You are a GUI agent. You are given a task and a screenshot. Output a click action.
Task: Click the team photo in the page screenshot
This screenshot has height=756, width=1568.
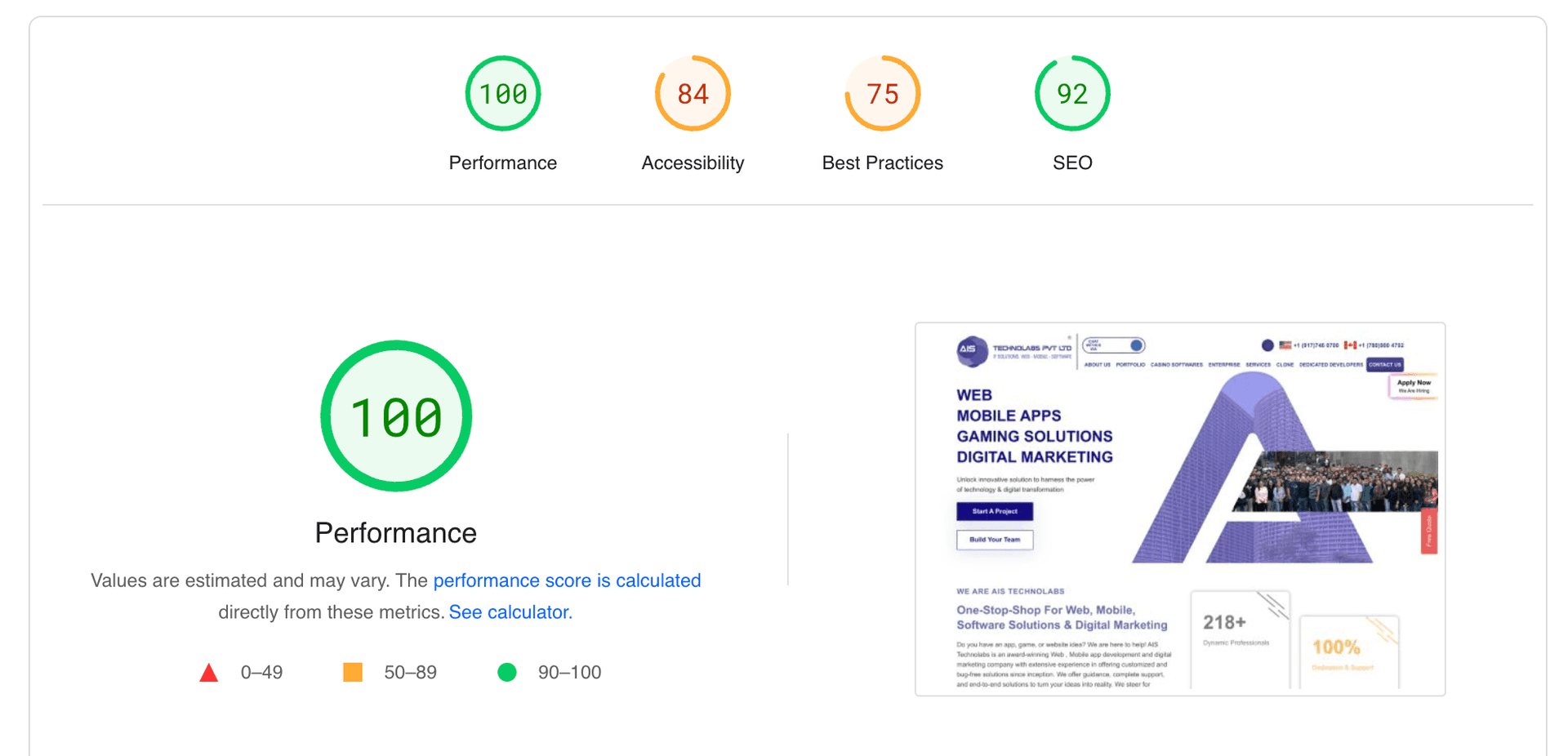click(1339, 482)
